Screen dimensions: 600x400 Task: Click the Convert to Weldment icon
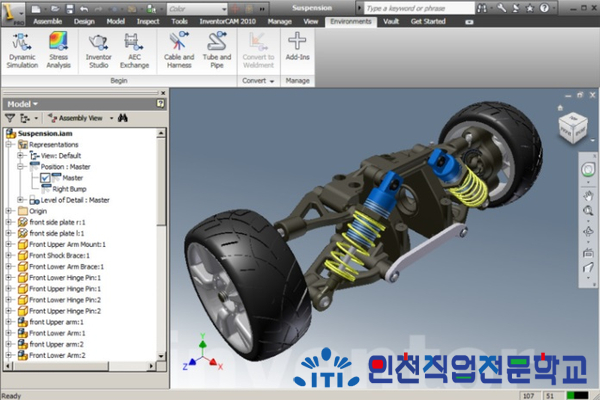(258, 51)
